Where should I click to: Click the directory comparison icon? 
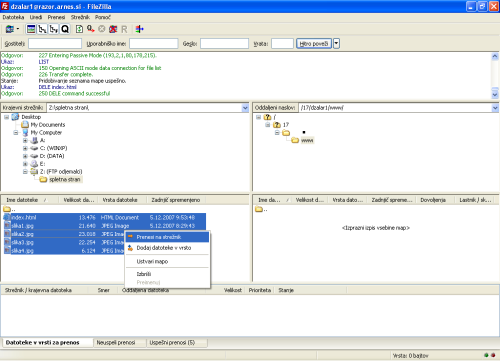(x=139, y=29)
